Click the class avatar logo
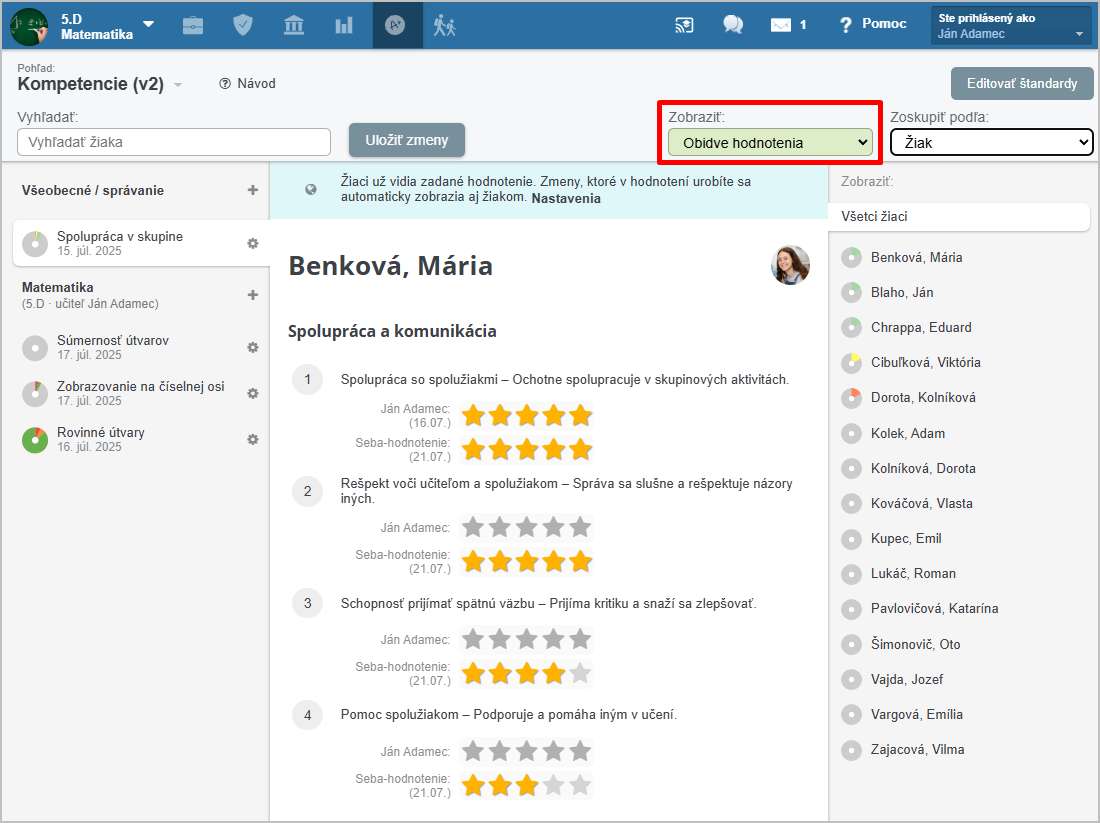This screenshot has height=823, width=1100. coord(29,26)
